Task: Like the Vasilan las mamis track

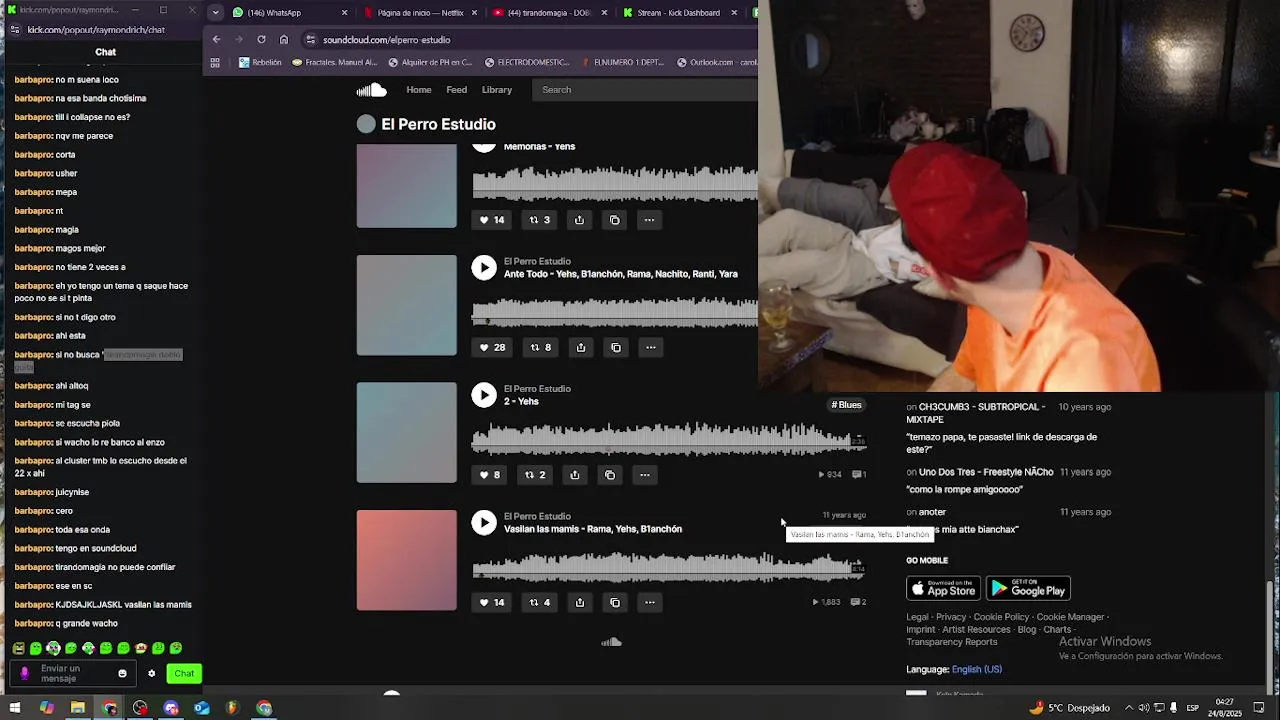Action: click(491, 602)
